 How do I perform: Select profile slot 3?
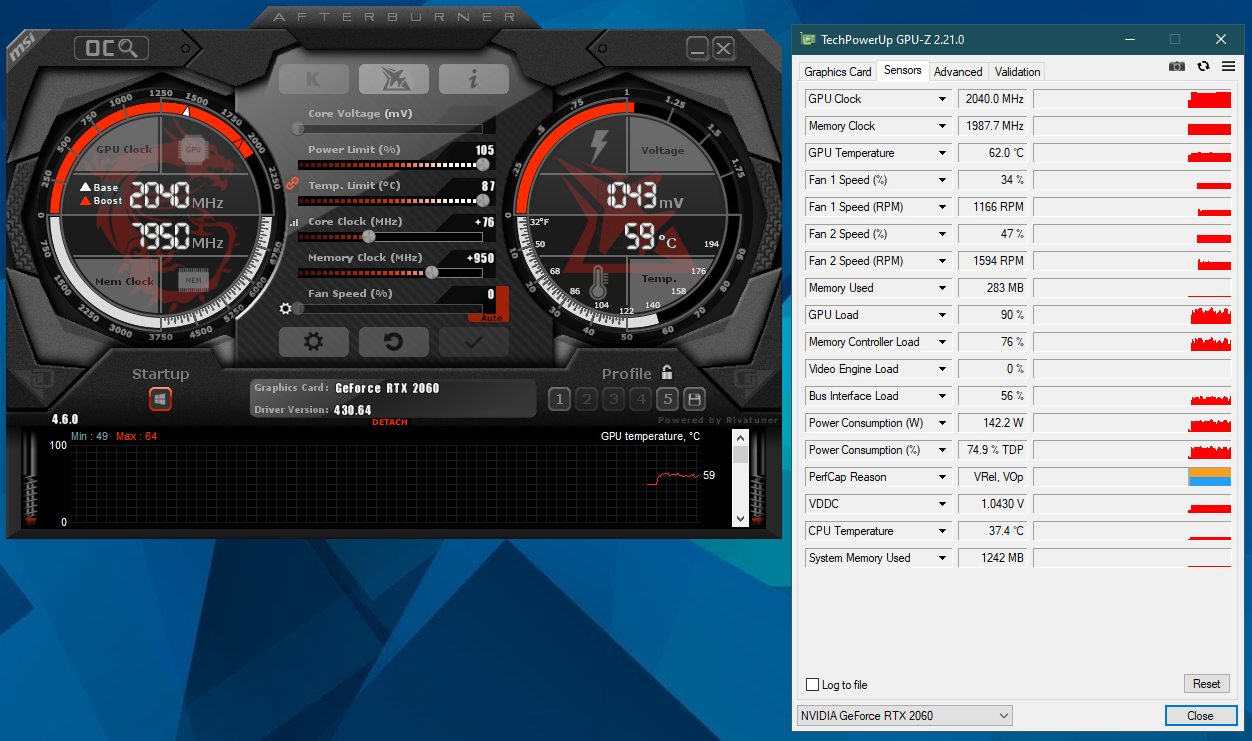pos(614,400)
